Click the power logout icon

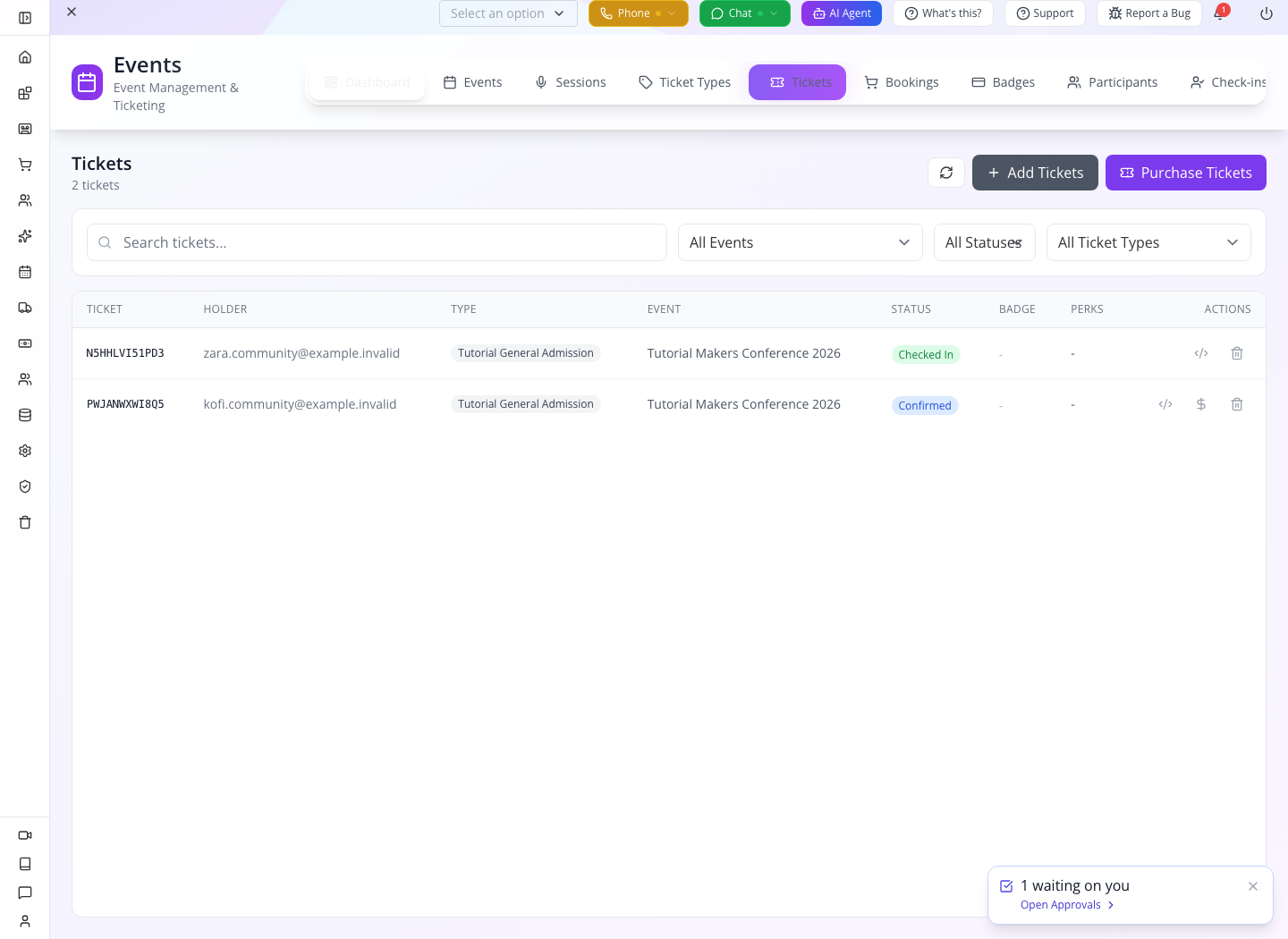(1267, 13)
